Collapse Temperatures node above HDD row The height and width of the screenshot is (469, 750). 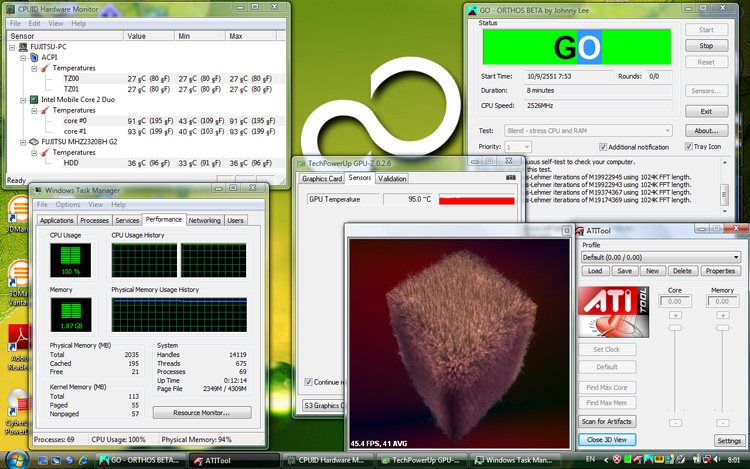click(34, 153)
